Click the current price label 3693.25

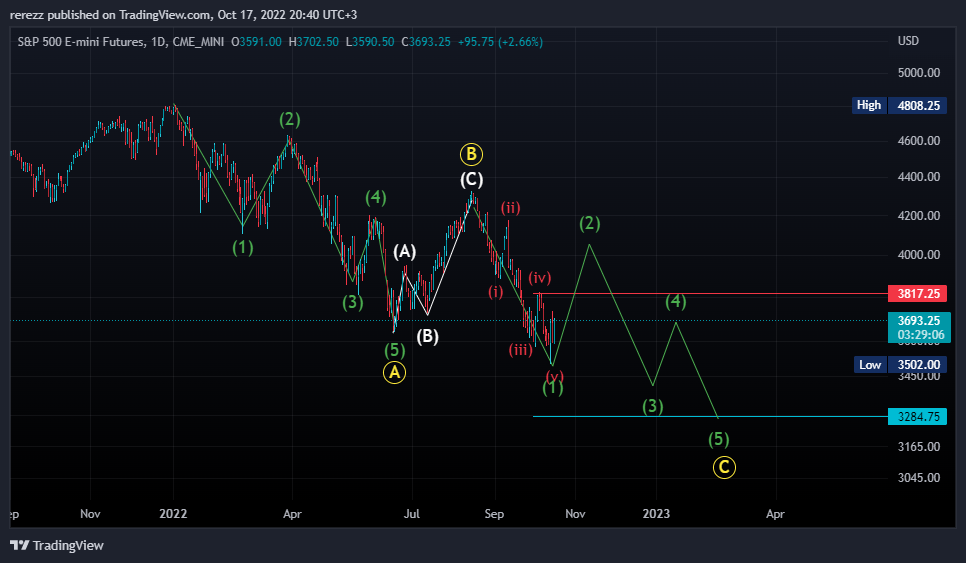click(919, 320)
